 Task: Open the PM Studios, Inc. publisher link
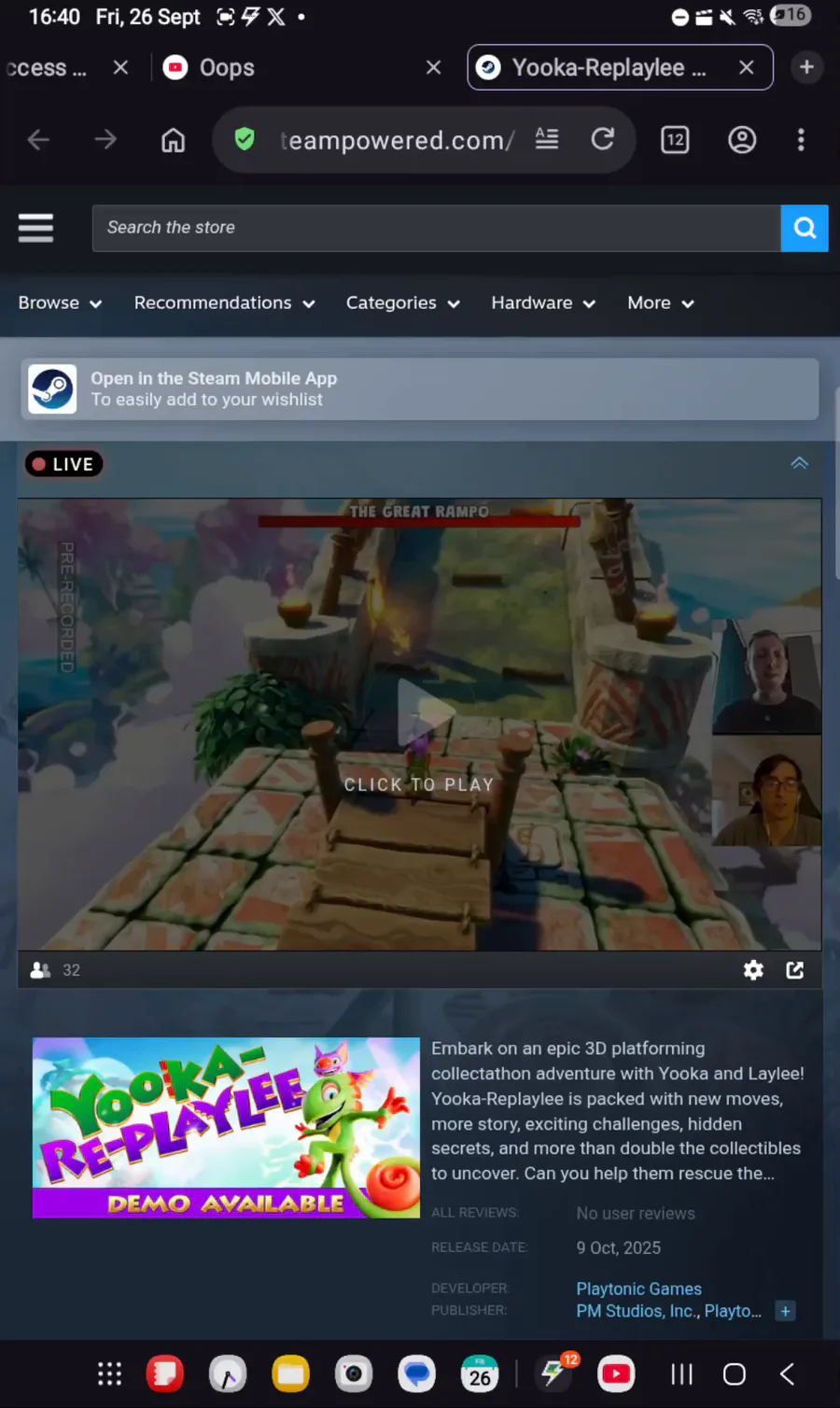tap(636, 1311)
